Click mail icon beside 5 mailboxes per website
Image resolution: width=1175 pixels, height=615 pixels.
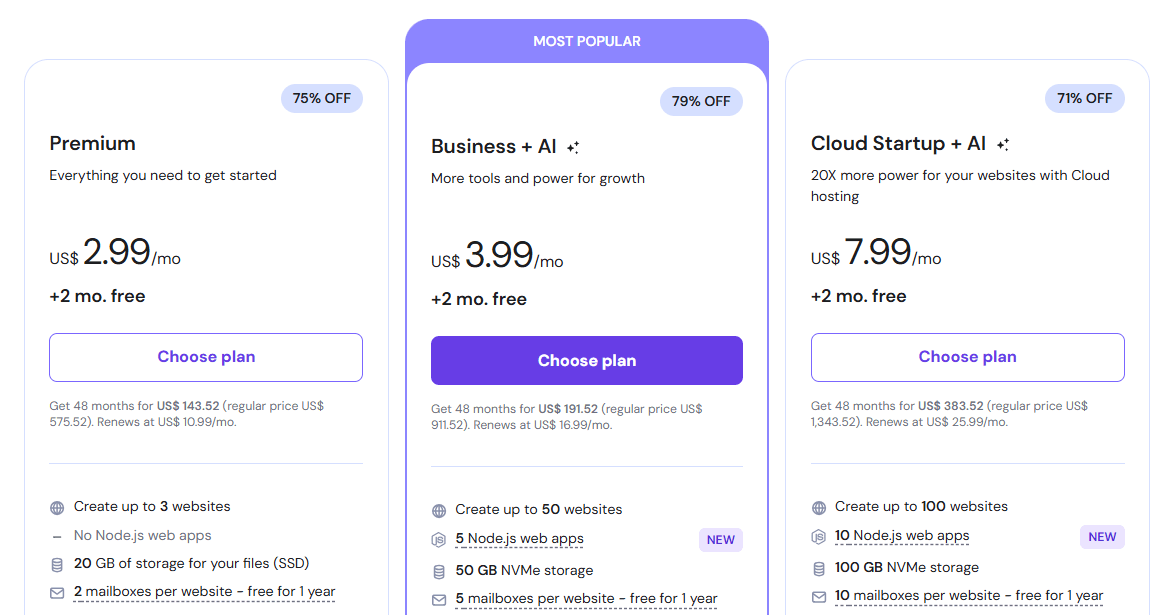pyautogui.click(x=439, y=600)
